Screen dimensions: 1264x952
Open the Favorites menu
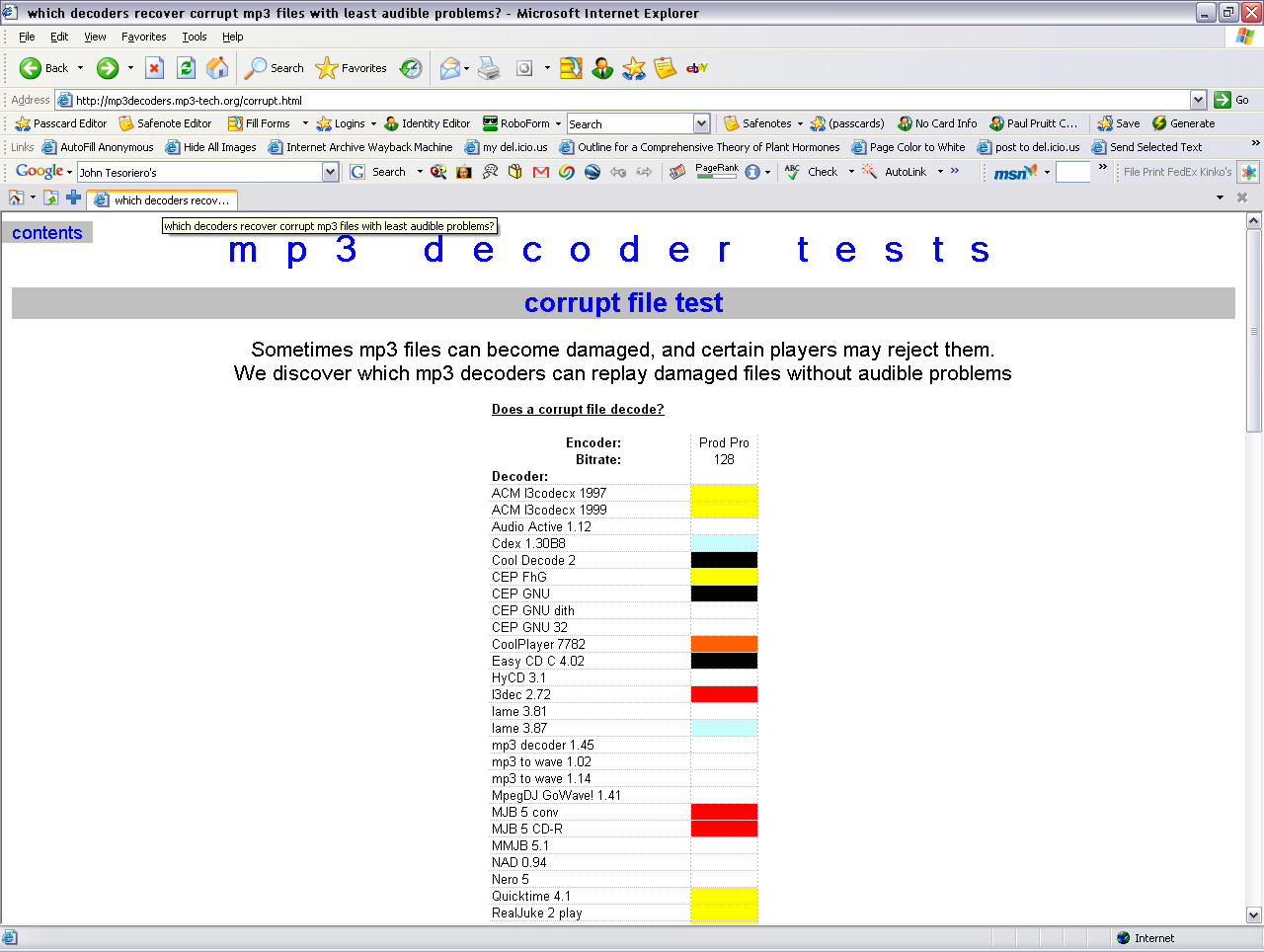(143, 37)
